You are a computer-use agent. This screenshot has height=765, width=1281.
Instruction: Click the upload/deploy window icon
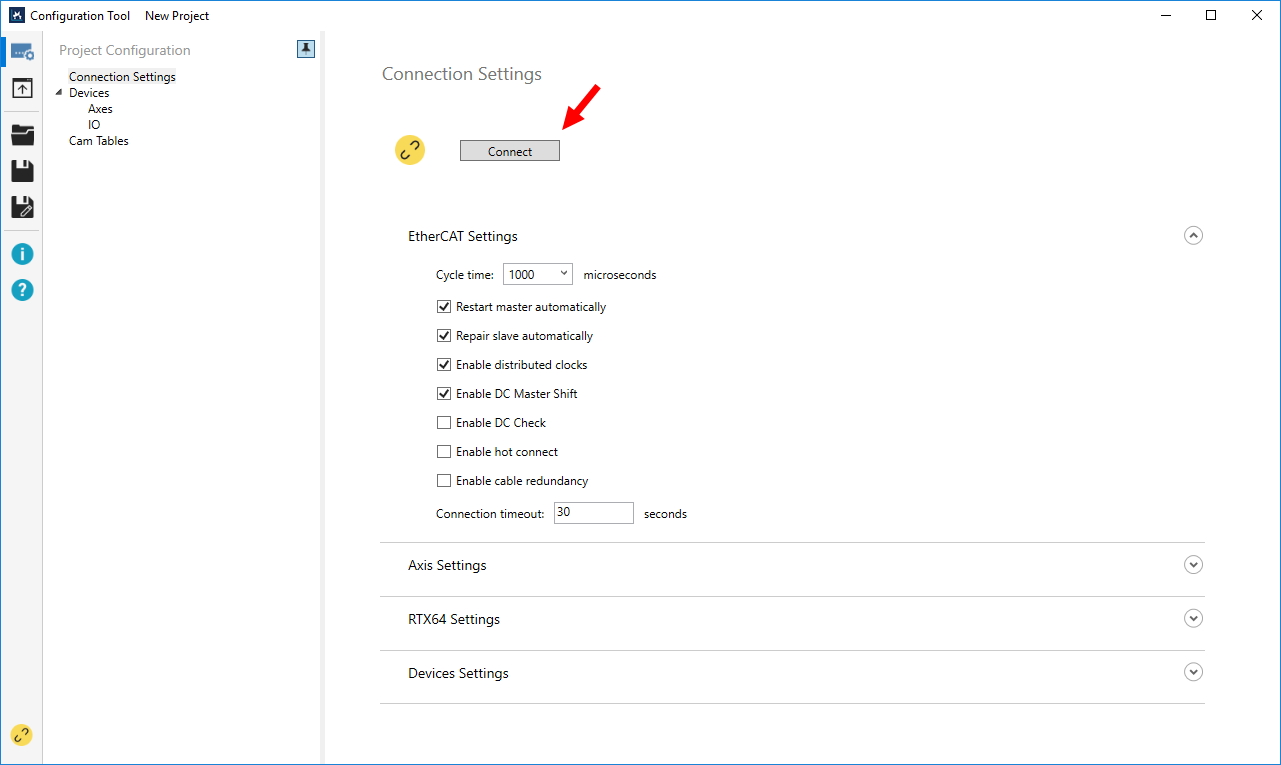22,89
